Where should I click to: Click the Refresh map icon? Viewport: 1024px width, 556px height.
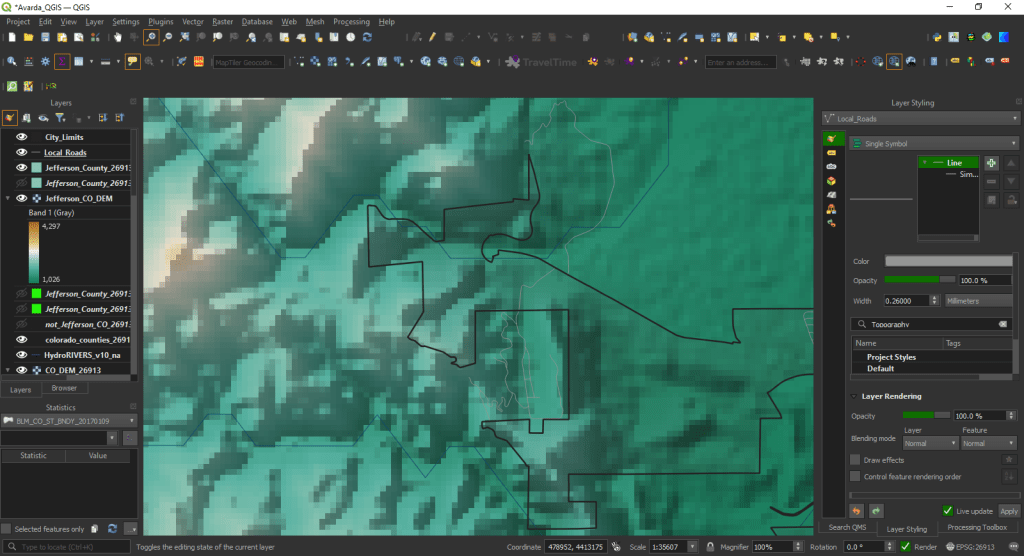367,37
